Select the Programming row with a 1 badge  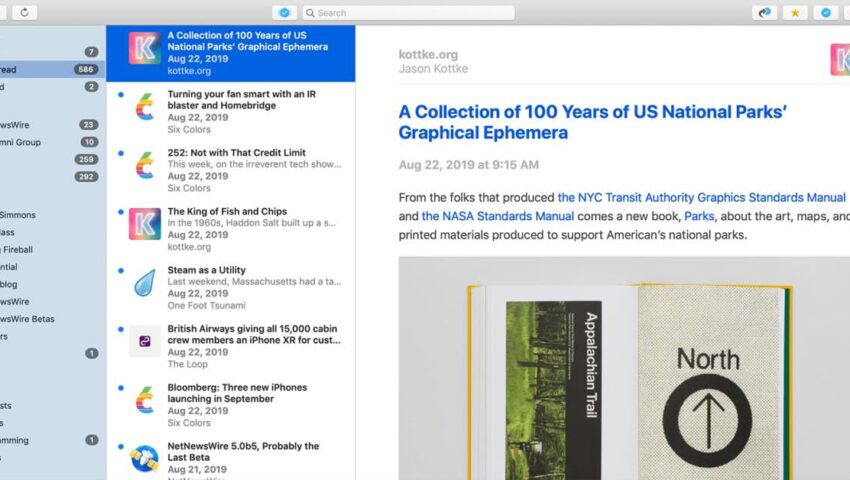[51, 440]
